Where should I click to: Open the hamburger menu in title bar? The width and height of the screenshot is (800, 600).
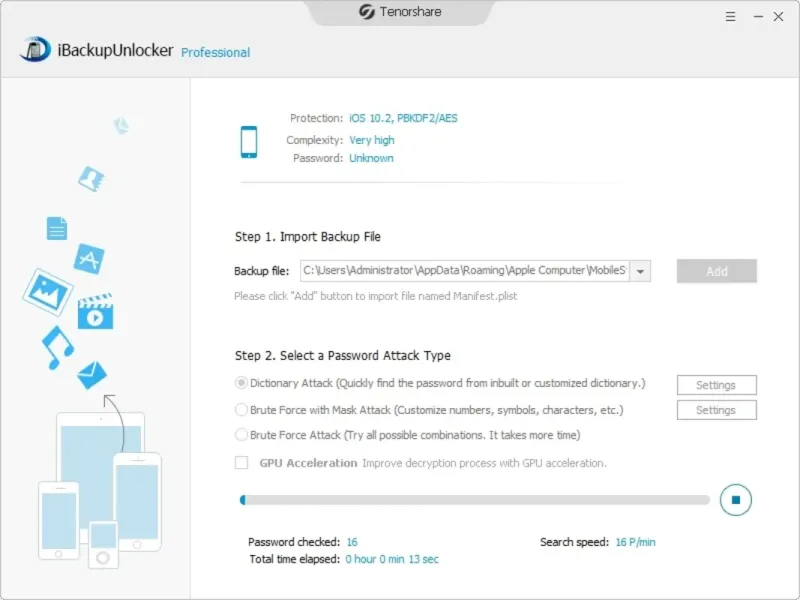[731, 17]
